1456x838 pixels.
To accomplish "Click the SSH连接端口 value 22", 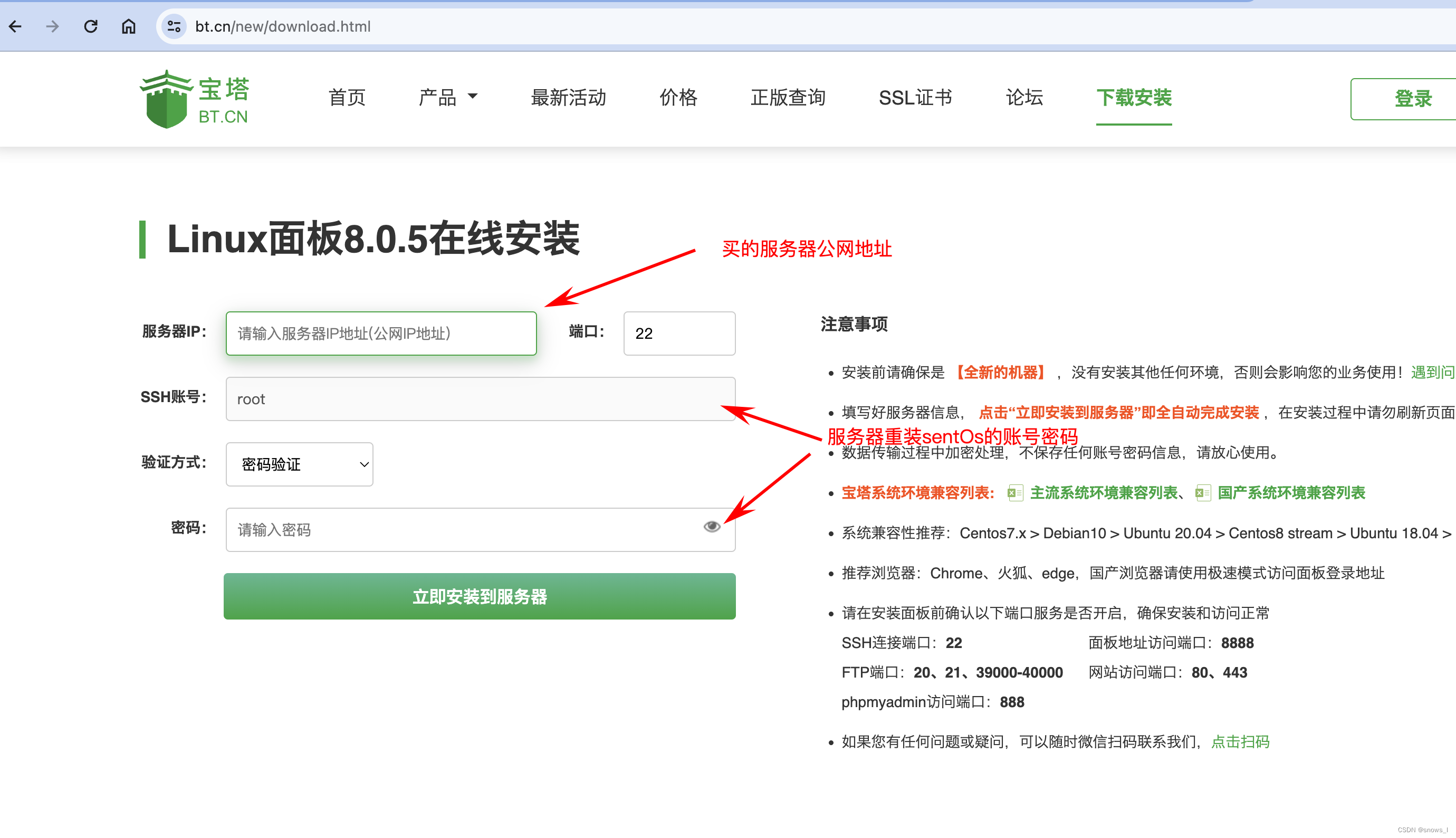I will point(954,643).
